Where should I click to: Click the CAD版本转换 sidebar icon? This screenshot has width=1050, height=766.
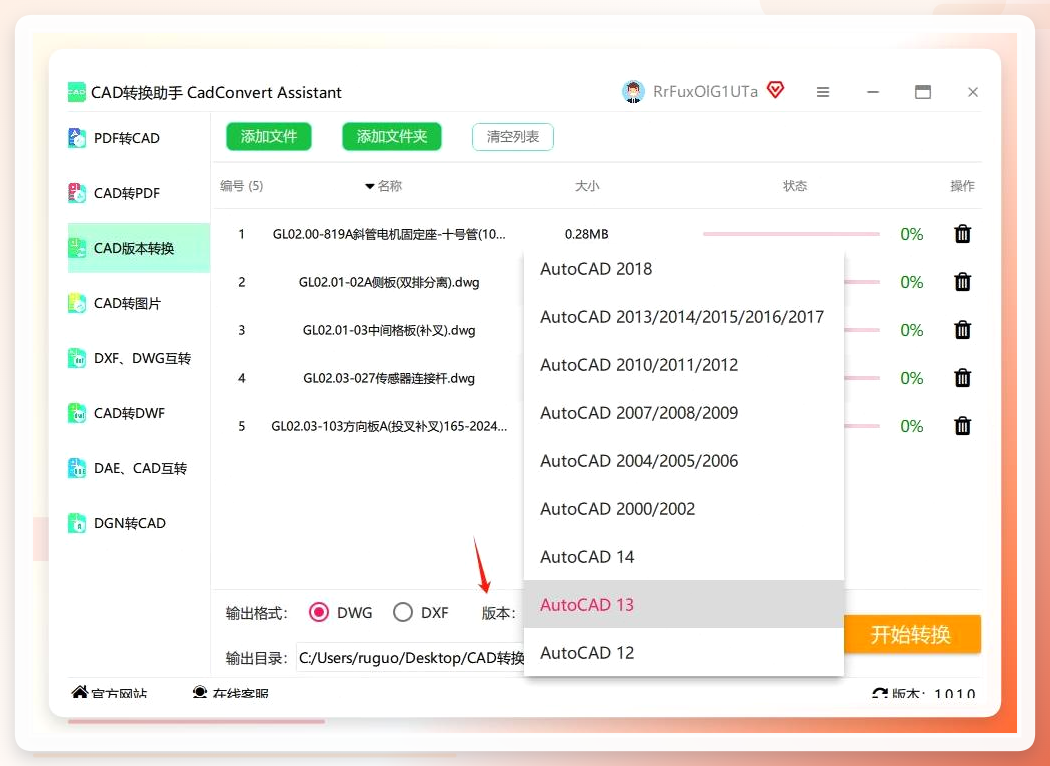[77, 248]
